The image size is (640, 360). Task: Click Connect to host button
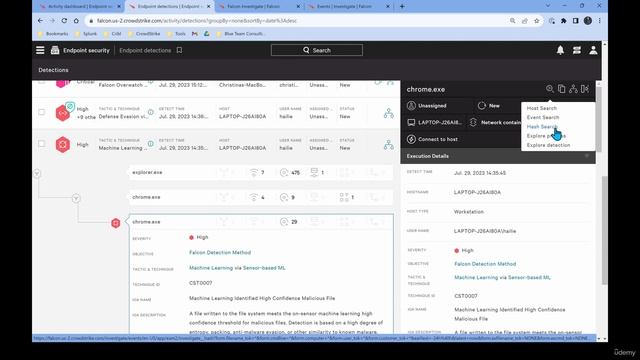coord(432,139)
